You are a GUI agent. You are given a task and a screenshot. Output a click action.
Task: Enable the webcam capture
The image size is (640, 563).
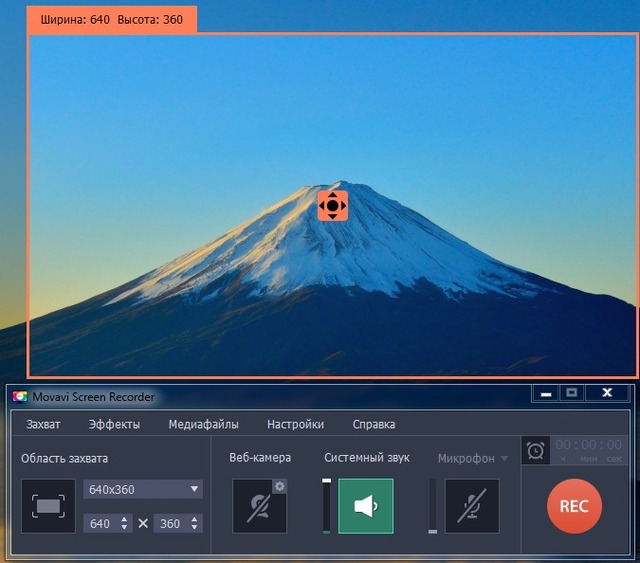pyautogui.click(x=260, y=506)
